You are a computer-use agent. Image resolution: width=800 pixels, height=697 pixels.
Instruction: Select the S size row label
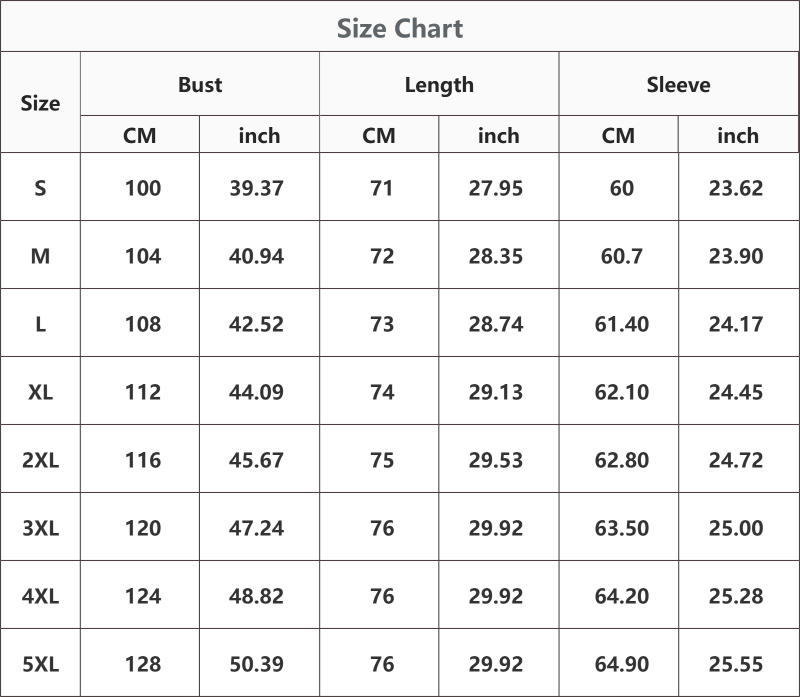tap(40, 188)
